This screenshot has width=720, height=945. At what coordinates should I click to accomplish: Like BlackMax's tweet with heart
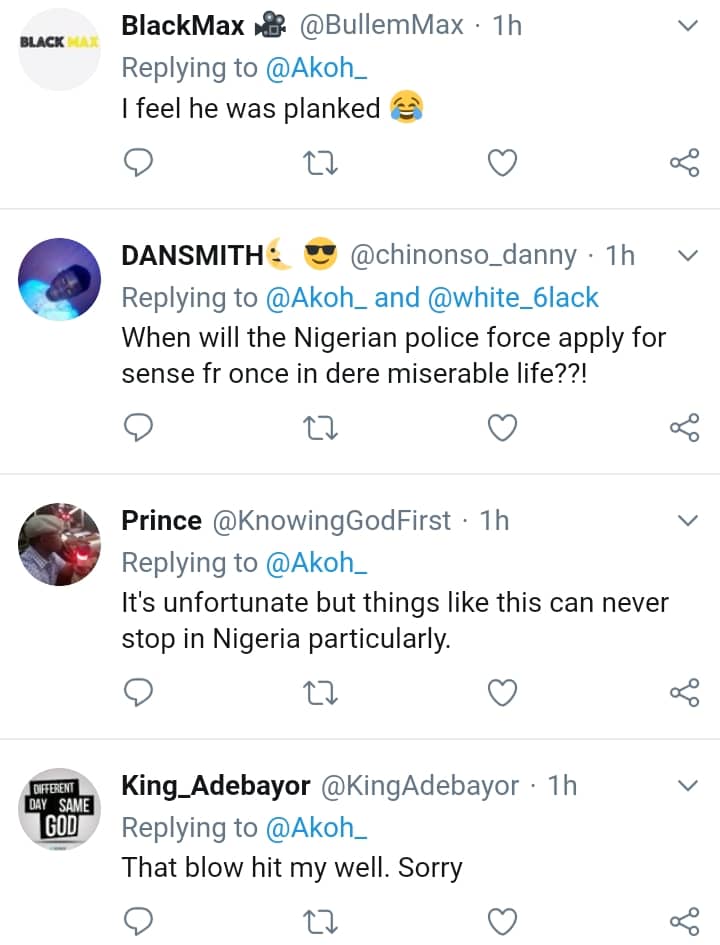click(502, 163)
